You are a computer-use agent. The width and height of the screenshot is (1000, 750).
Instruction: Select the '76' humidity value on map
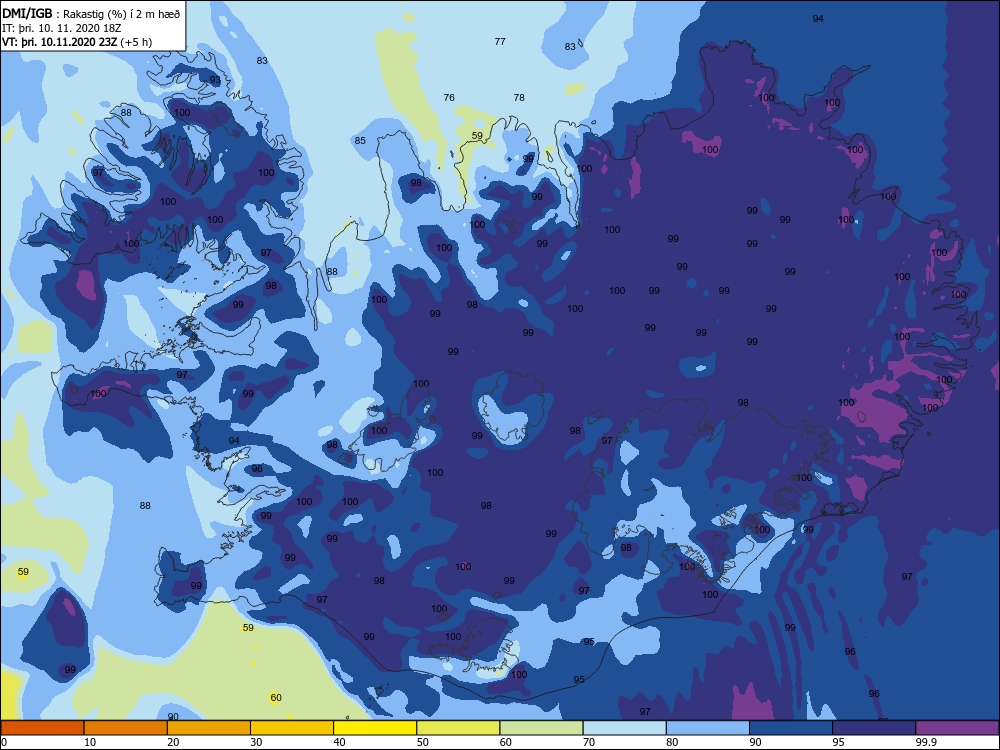pyautogui.click(x=449, y=98)
